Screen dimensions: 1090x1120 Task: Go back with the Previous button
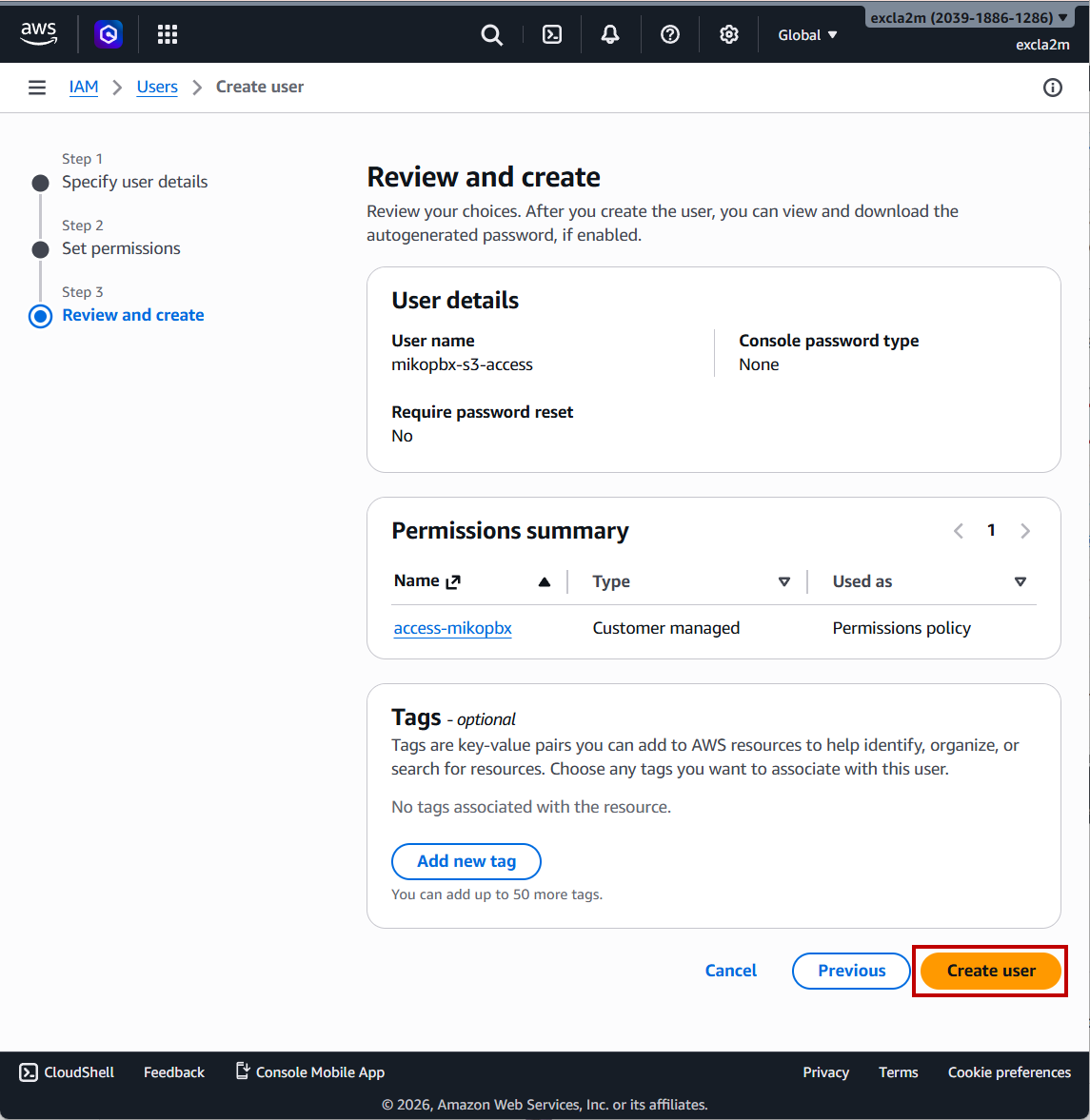(x=851, y=971)
